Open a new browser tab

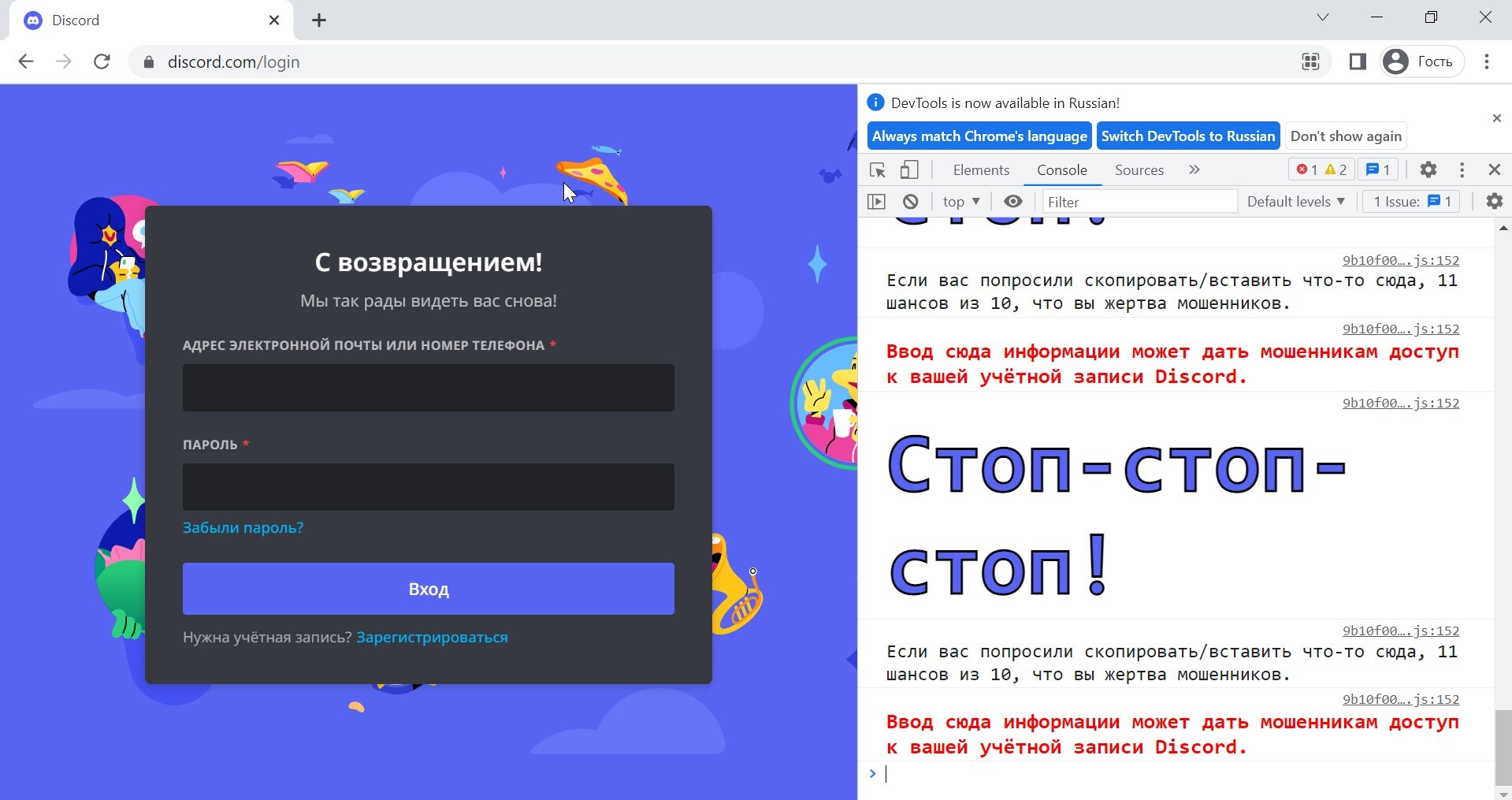coord(319,20)
